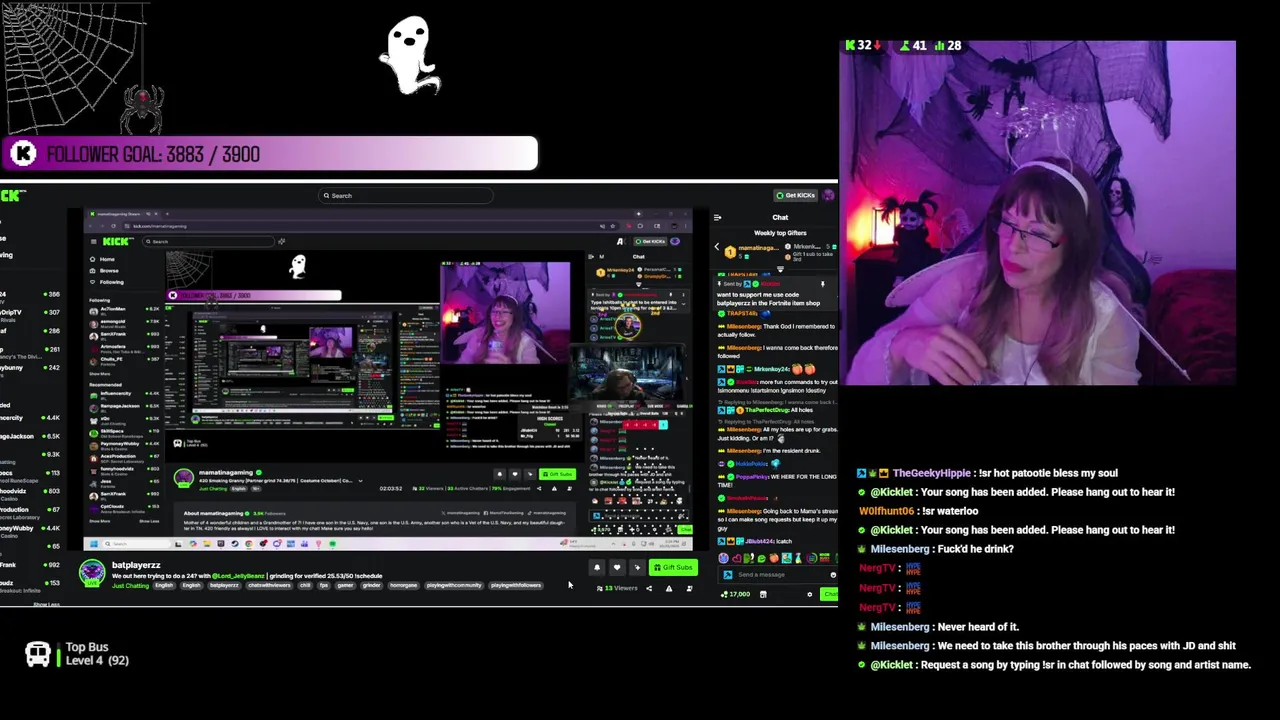This screenshot has height=720, width=1280.
Task: Click the 17,000 channel points balance
Action: click(736, 594)
